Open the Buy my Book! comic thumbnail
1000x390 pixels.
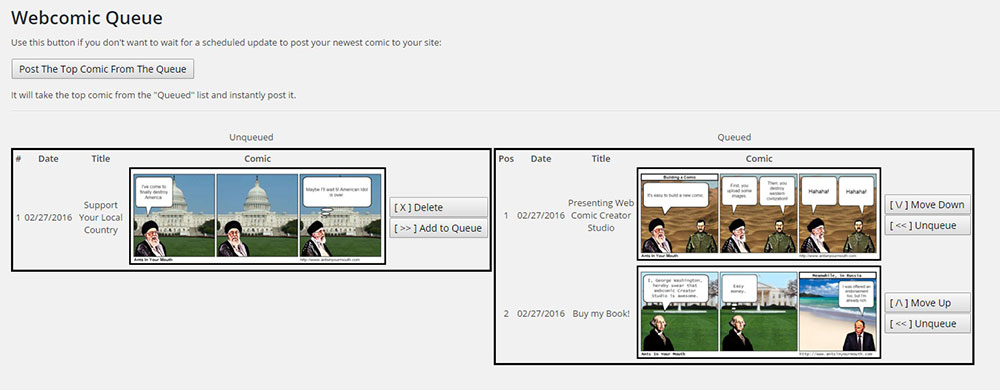(x=759, y=313)
